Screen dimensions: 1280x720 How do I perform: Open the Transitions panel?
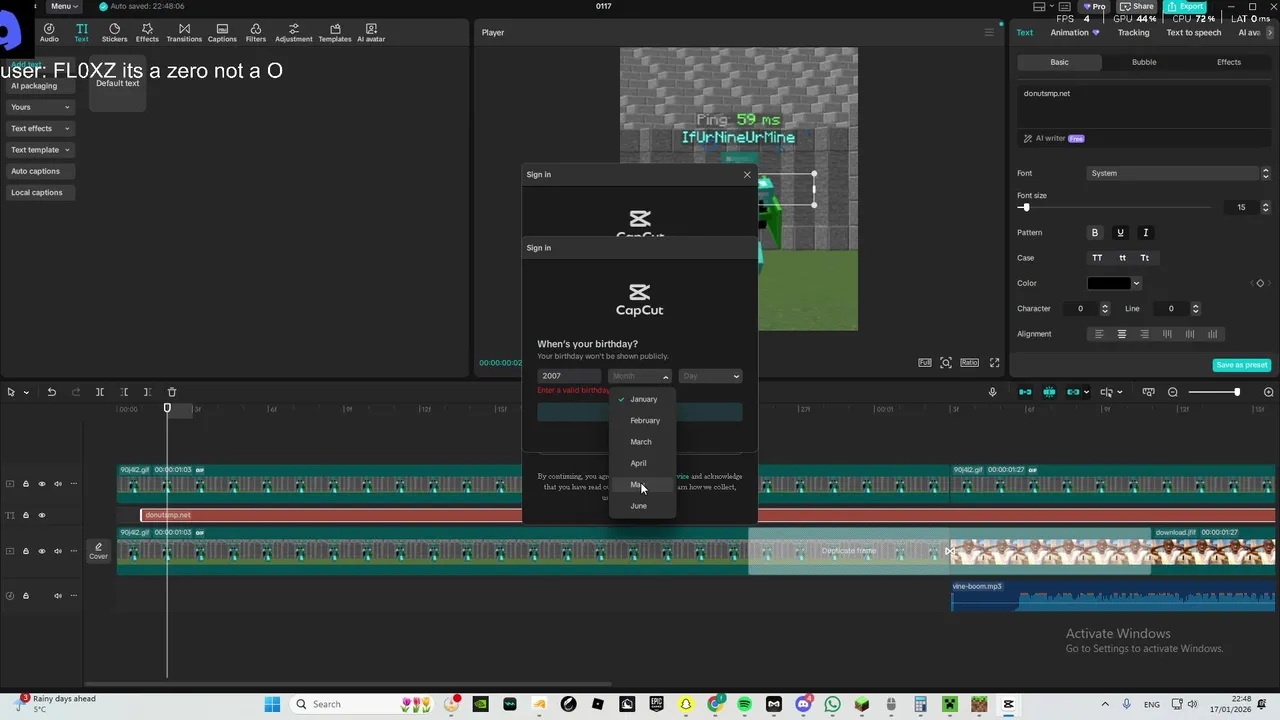pyautogui.click(x=184, y=33)
